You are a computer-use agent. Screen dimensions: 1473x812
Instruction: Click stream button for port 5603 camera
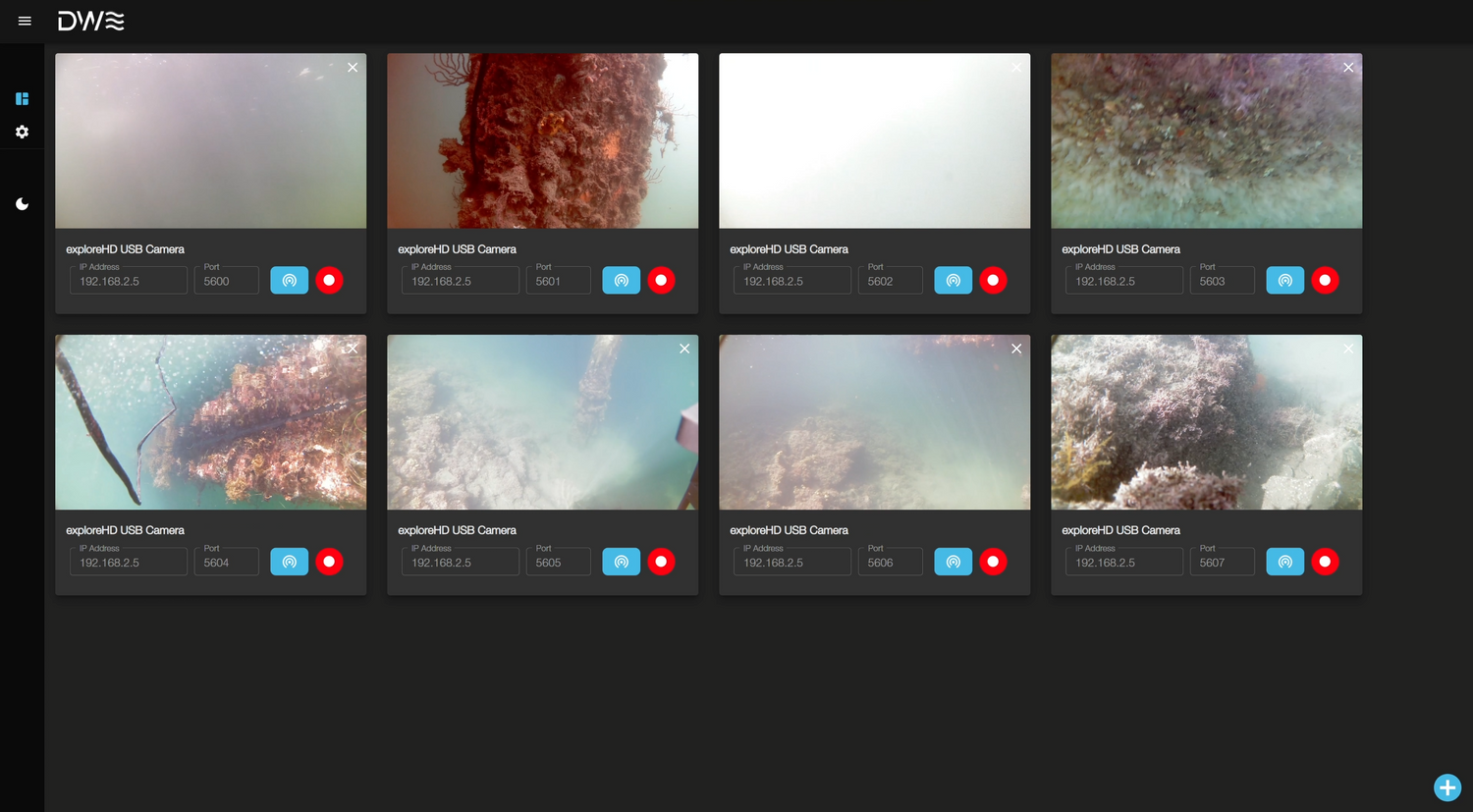pos(1285,281)
